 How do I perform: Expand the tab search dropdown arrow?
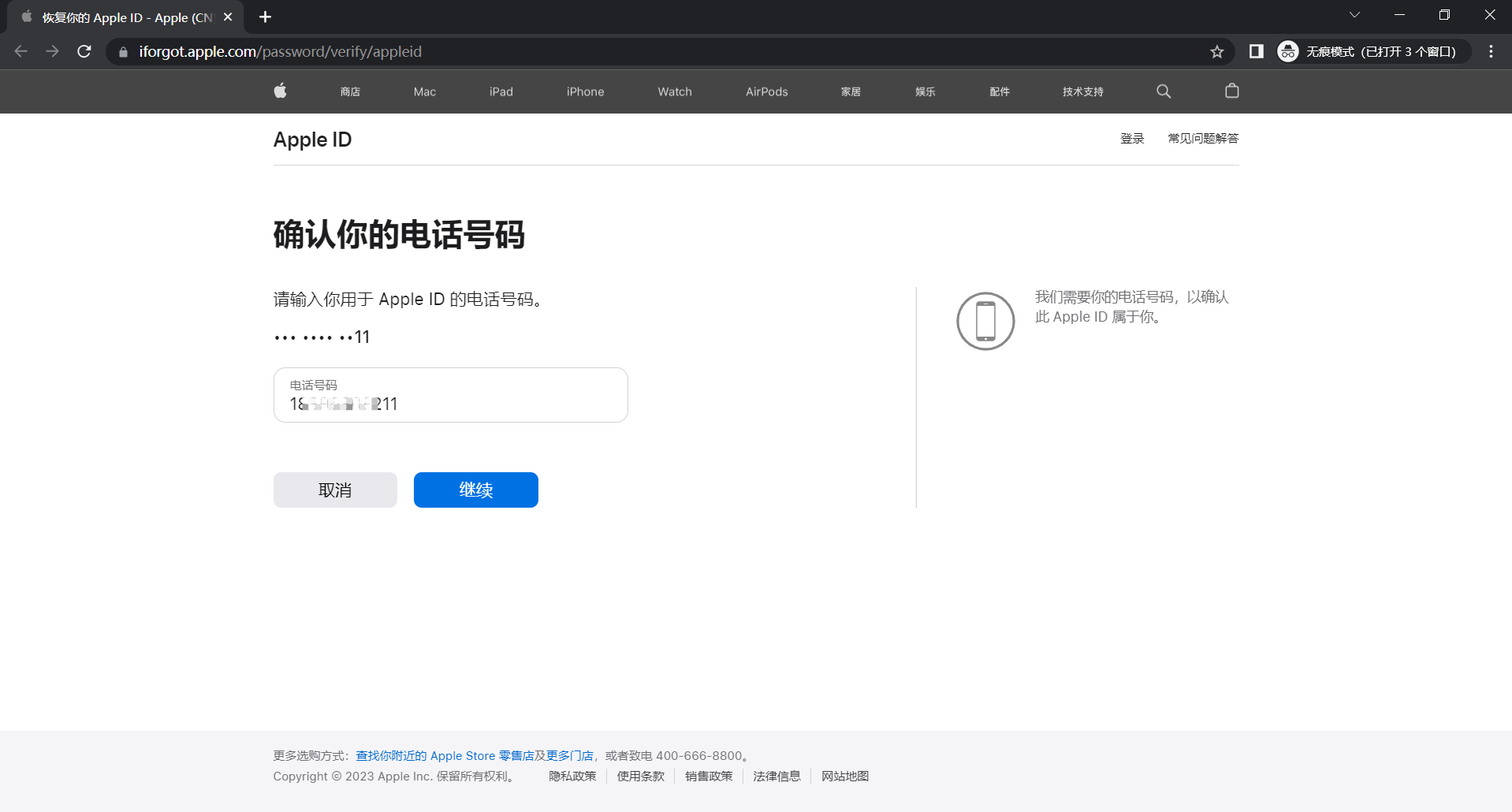click(x=1354, y=15)
